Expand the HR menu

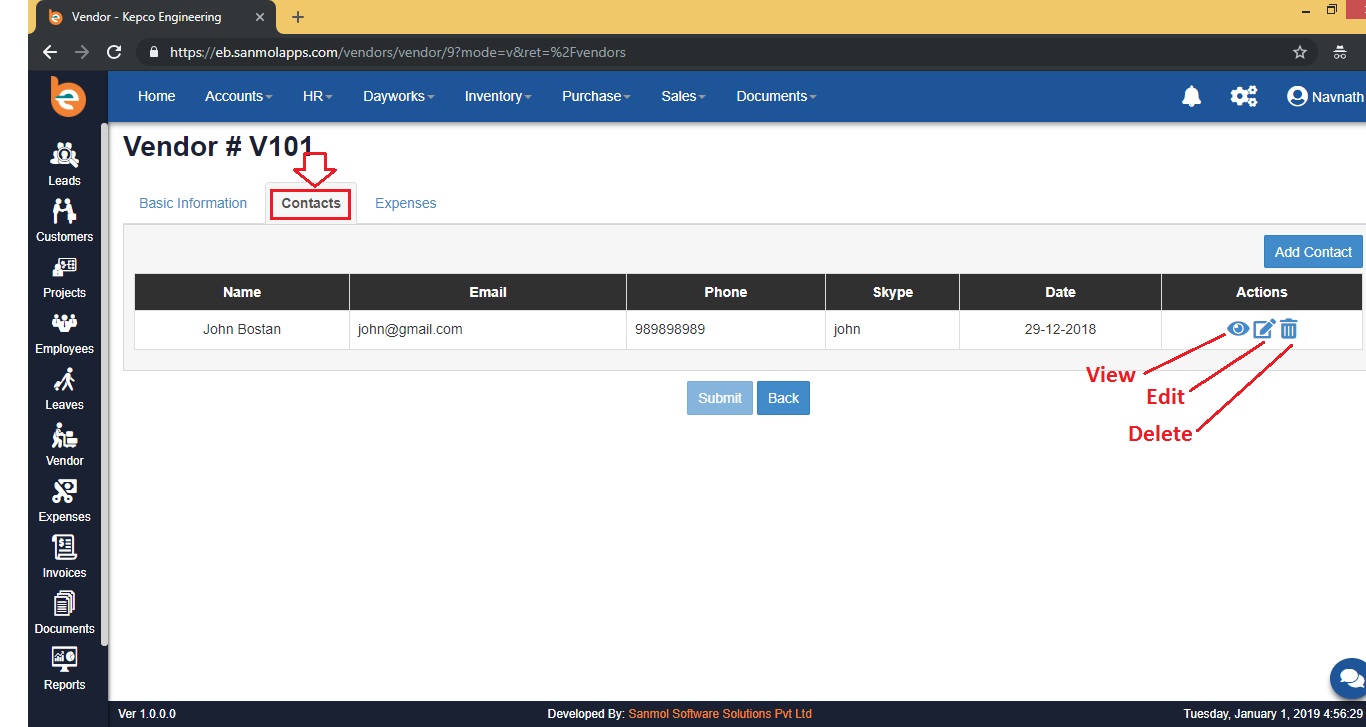tap(318, 96)
